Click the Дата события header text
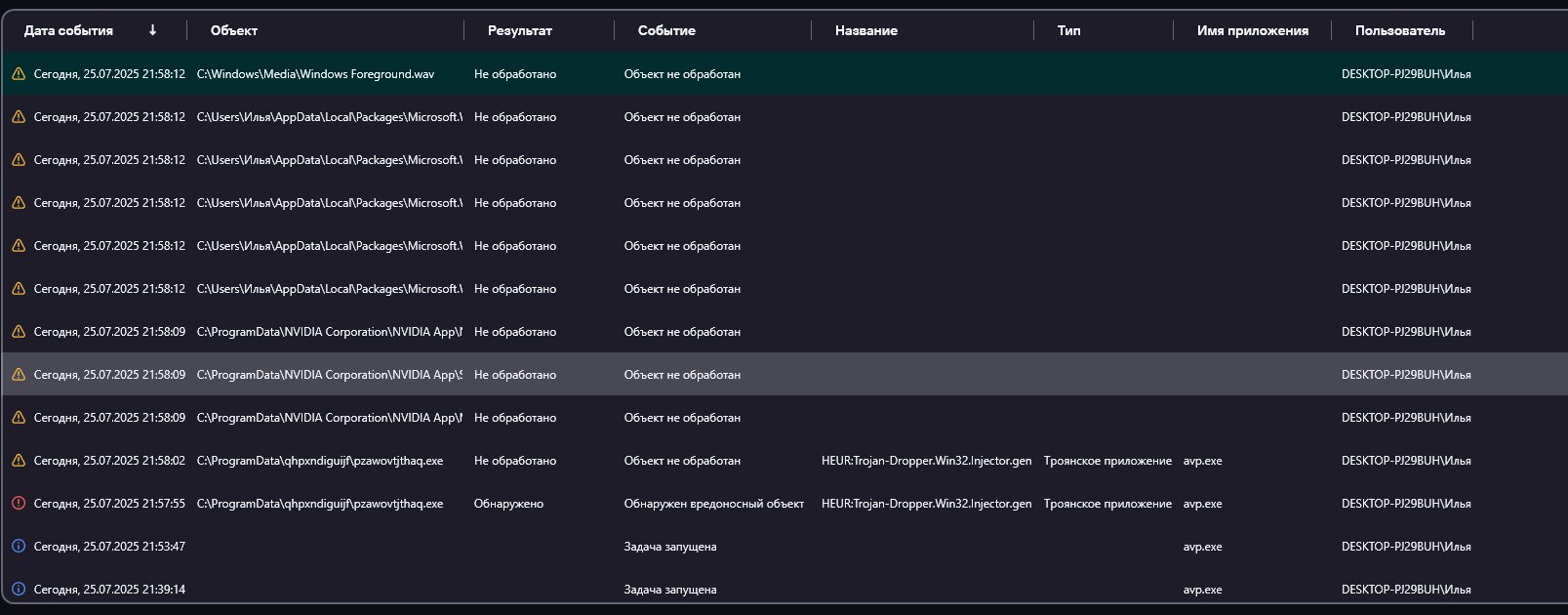This screenshot has width=1568, height=615. [68, 30]
